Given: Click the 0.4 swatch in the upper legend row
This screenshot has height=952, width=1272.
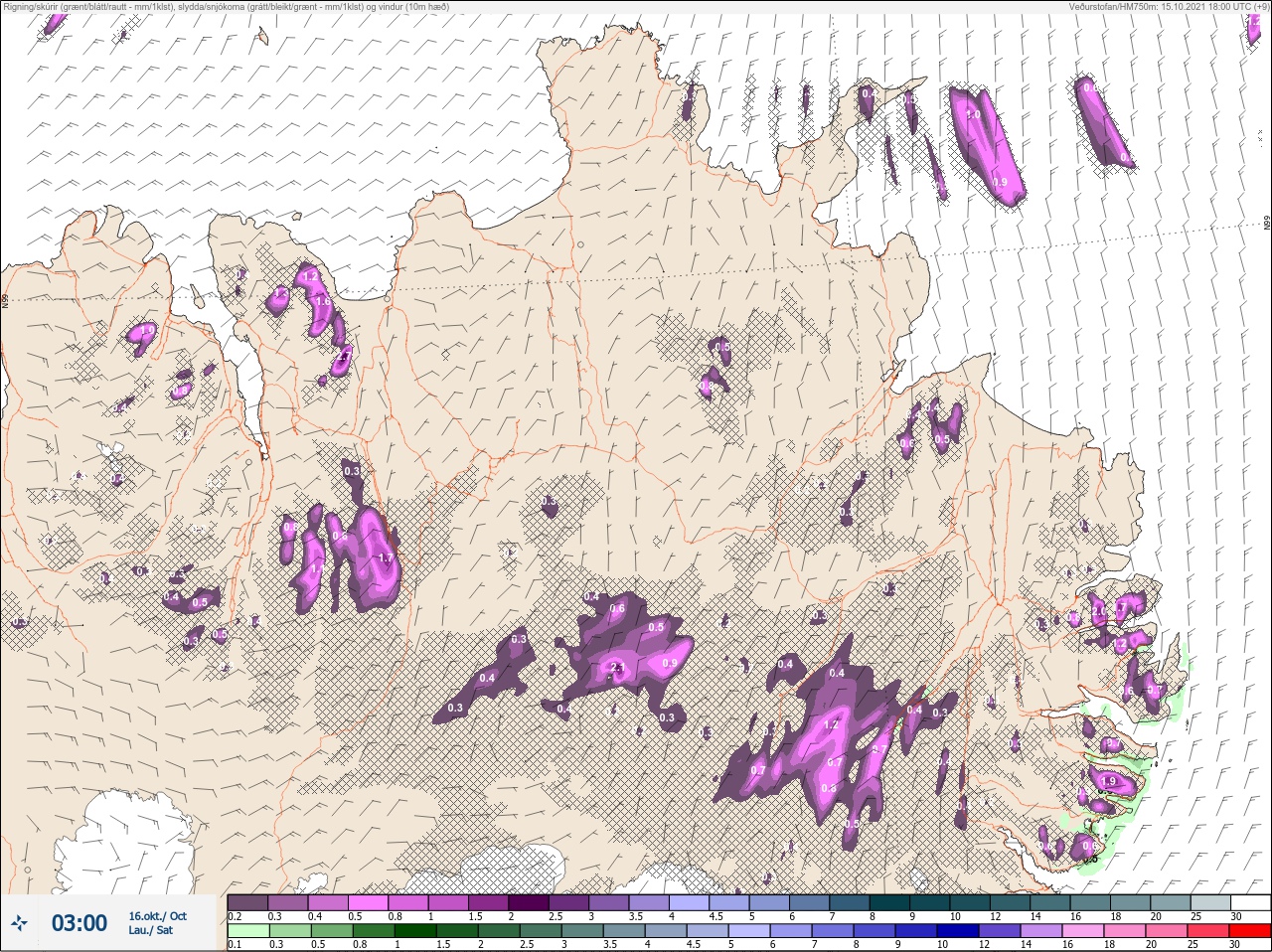Looking at the screenshot, I should point(328,902).
